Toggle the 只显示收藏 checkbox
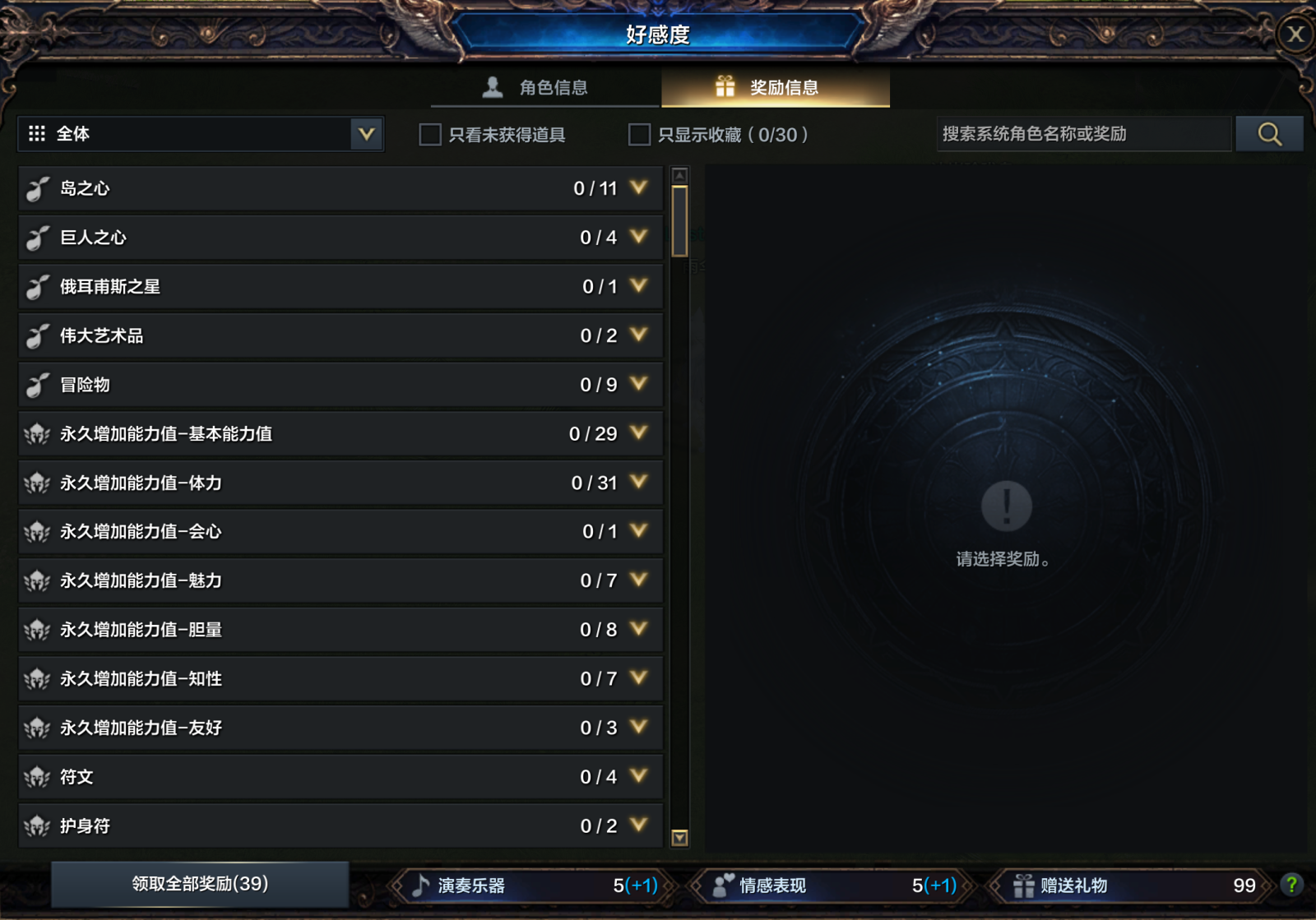 [639, 135]
